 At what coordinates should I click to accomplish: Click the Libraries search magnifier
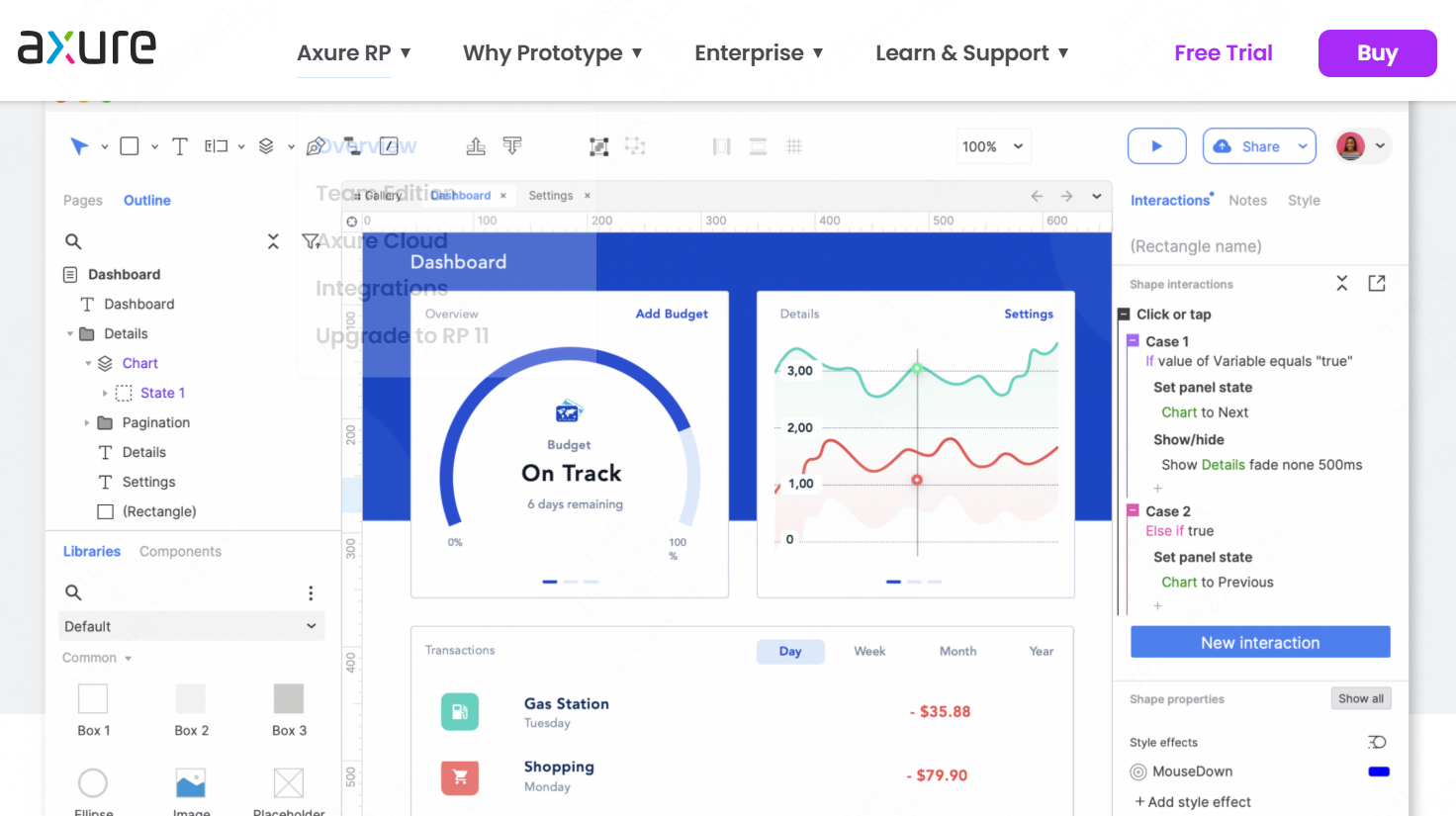(x=73, y=592)
